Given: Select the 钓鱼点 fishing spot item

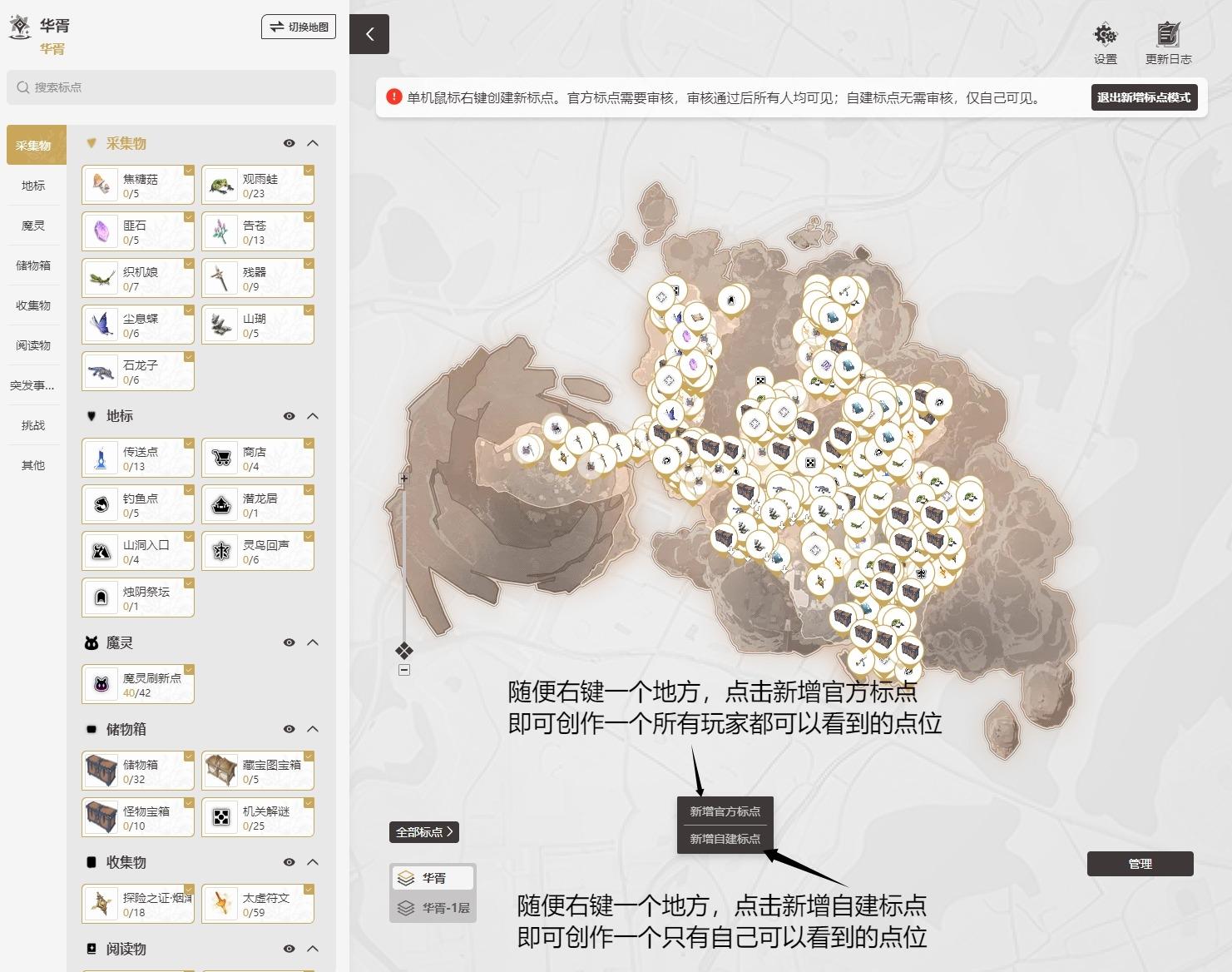Looking at the screenshot, I should coord(138,505).
